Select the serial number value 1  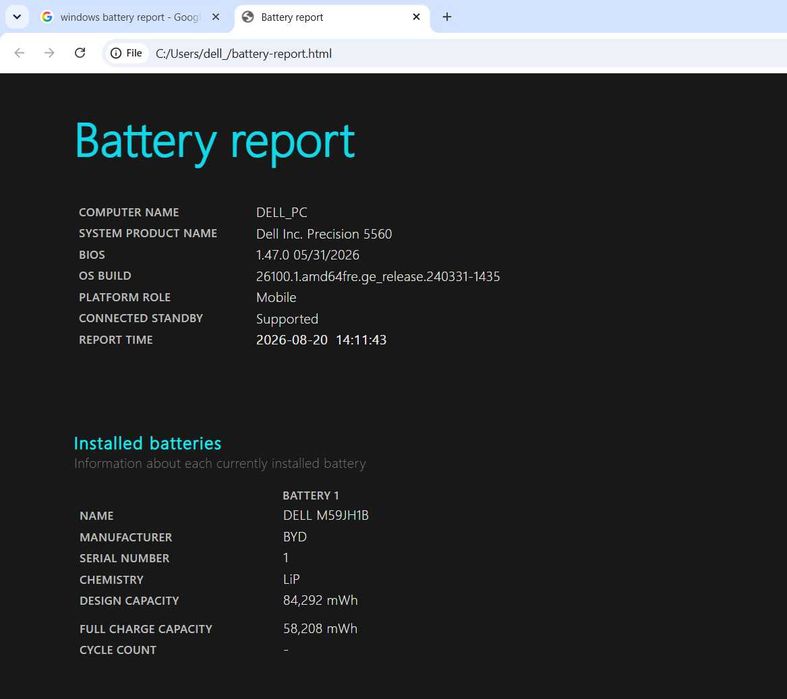click(x=286, y=558)
